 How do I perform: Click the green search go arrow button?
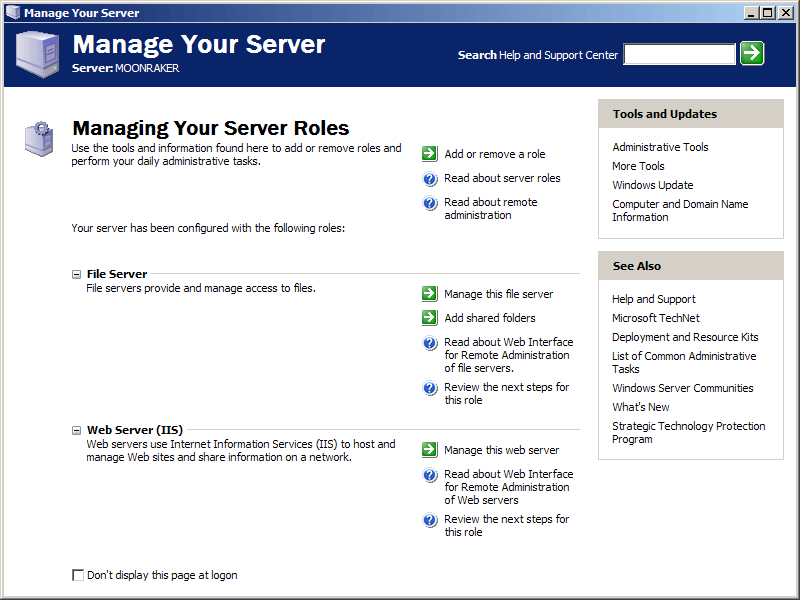(x=752, y=54)
